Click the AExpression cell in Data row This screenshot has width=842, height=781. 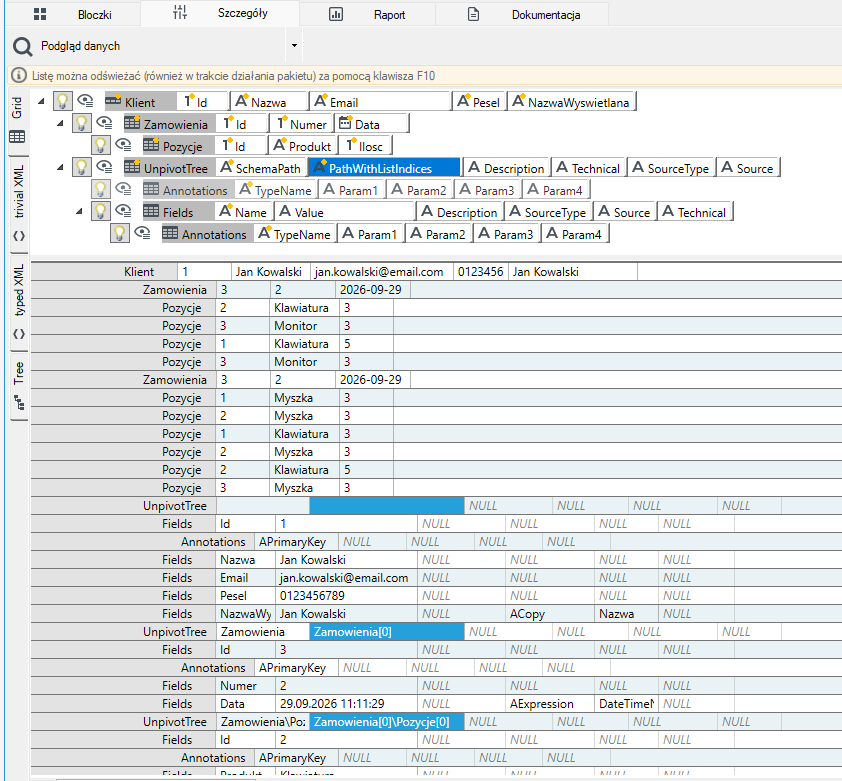550,704
